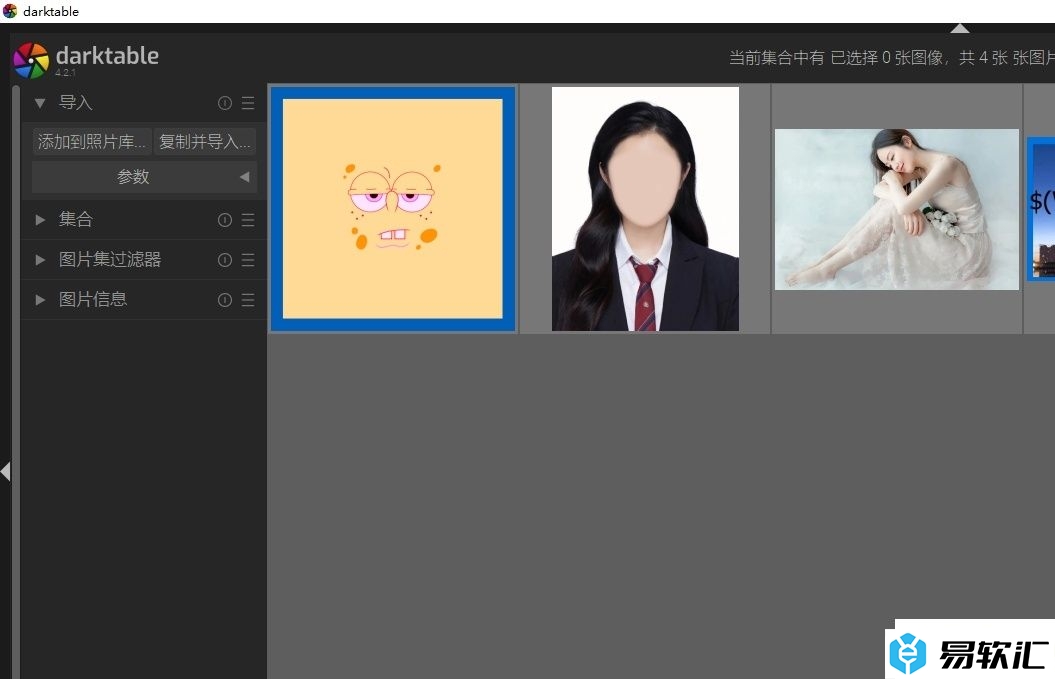Click the darktable title bar icon
The width and height of the screenshot is (1055, 679).
[x=10, y=11]
